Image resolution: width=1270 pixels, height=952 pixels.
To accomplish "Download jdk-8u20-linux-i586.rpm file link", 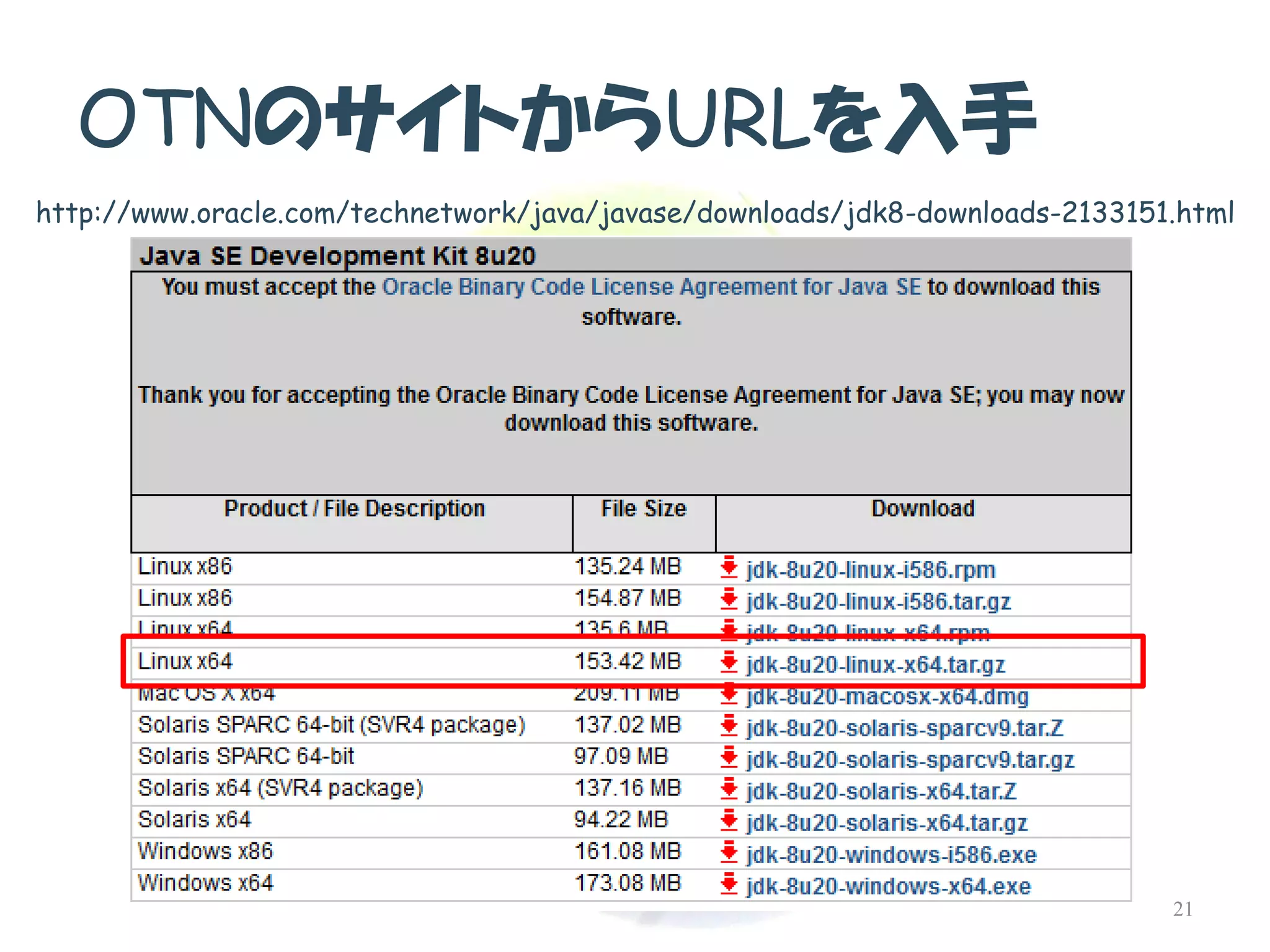I will tap(871, 570).
